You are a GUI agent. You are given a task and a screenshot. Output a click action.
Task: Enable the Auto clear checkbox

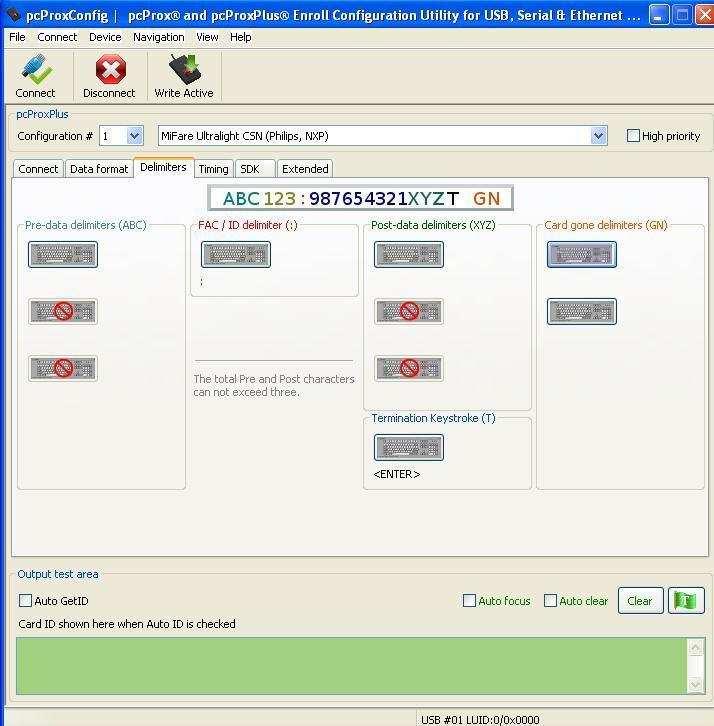tap(550, 601)
